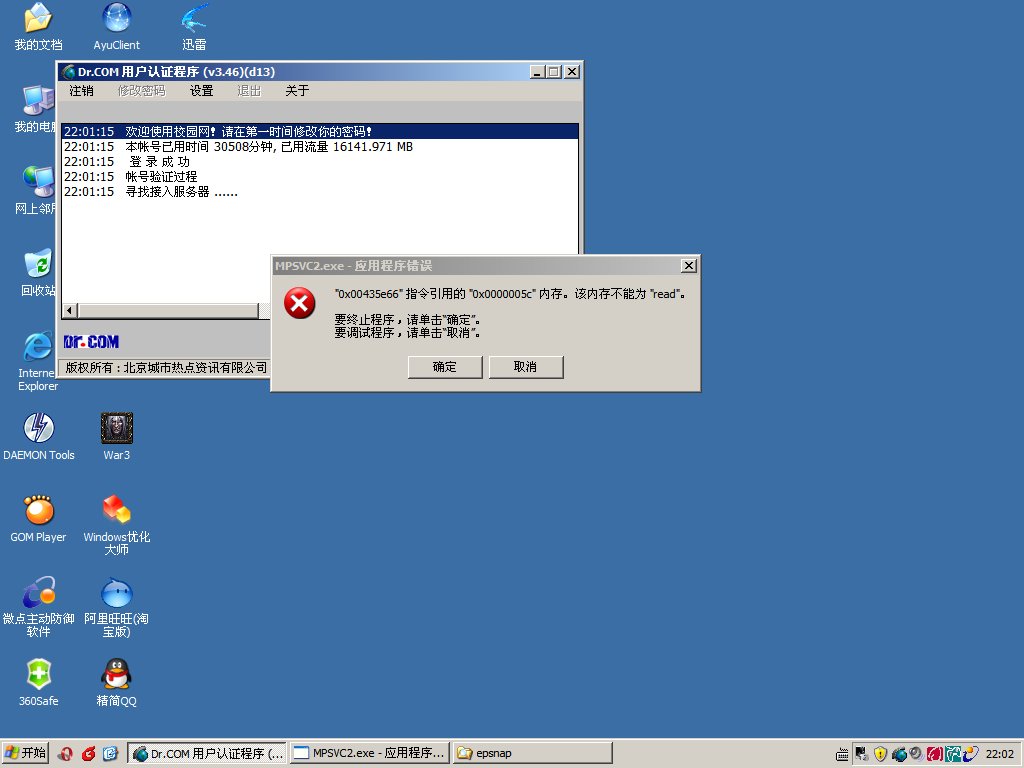The width and height of the screenshot is (1024, 768).
Task: Select the 我的电脑 desktop icon
Action: point(37,108)
